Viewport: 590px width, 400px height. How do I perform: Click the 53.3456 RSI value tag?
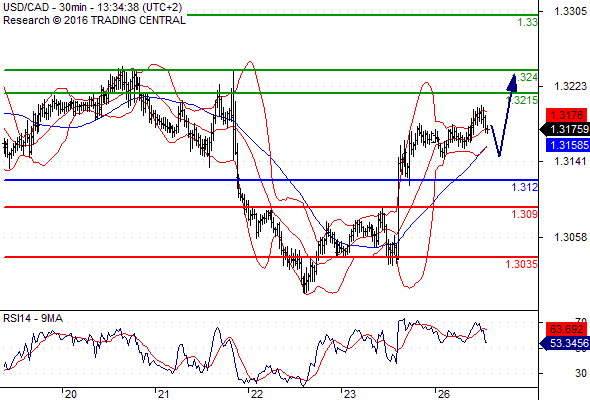pyautogui.click(x=564, y=343)
